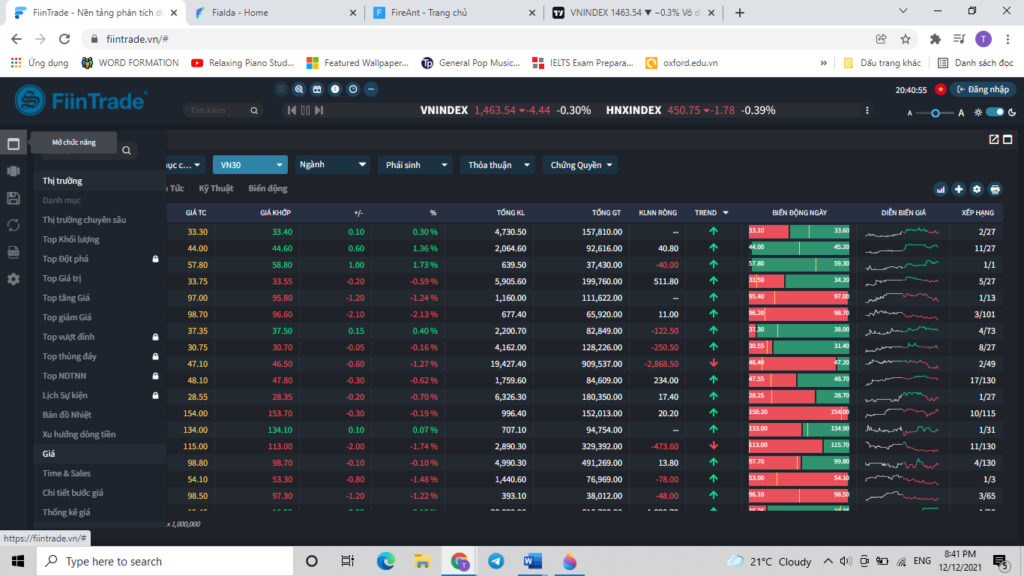Toggle the light/dark theme switch
Viewport: 1024px width, 576px height.
click(x=995, y=112)
